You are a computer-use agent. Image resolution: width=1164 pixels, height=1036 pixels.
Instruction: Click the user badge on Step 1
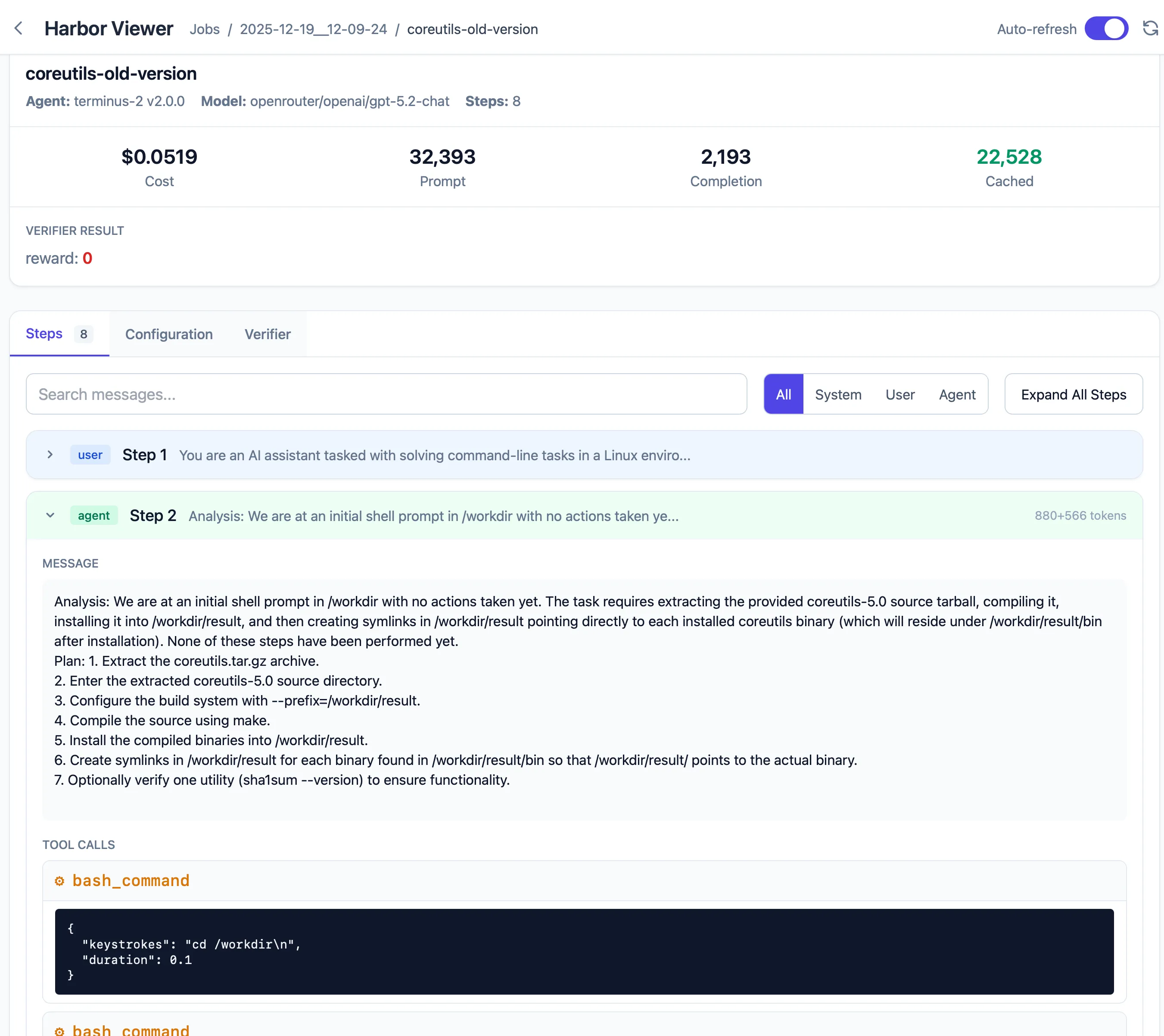tap(90, 455)
